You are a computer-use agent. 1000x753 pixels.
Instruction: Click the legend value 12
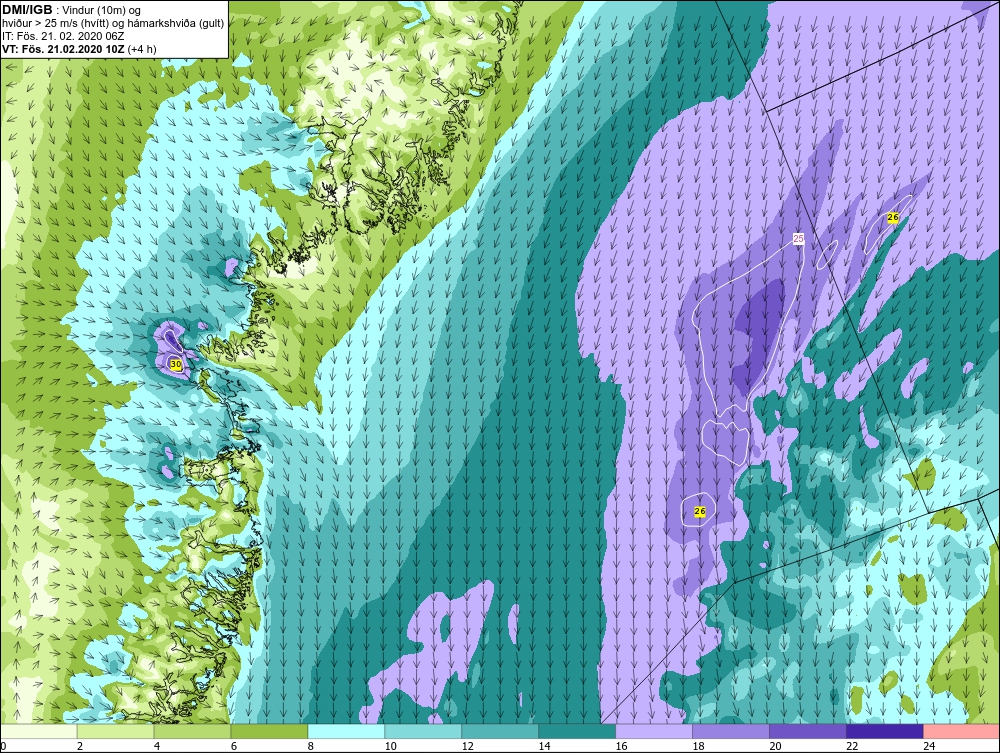click(x=467, y=746)
